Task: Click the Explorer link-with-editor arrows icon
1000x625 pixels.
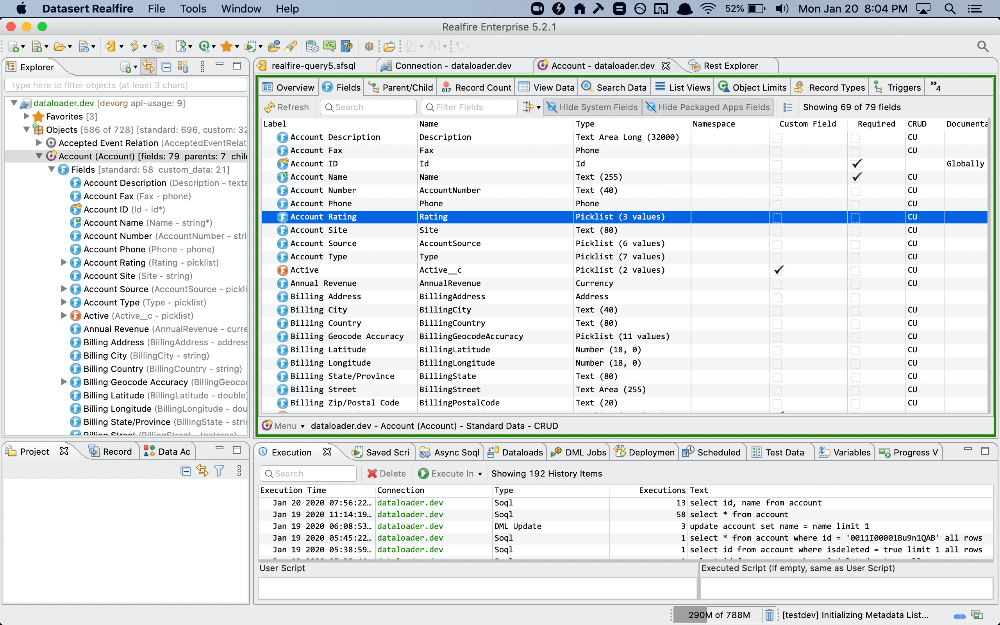Action: click(x=149, y=66)
